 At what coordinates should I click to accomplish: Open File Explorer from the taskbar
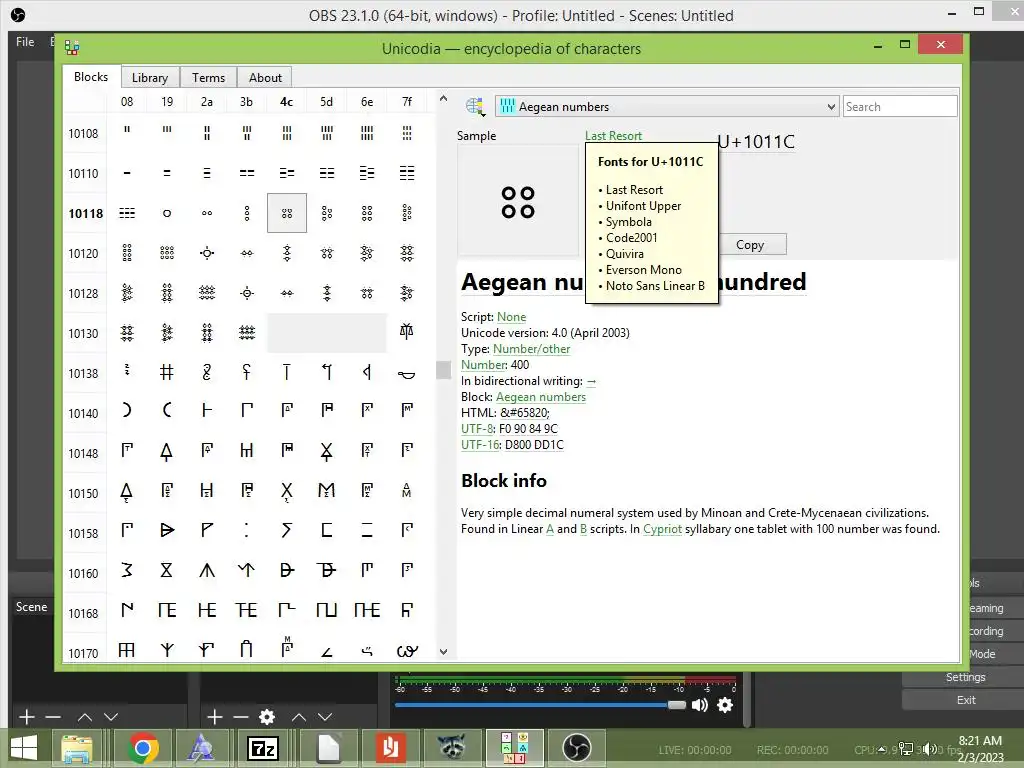pyautogui.click(x=77, y=748)
